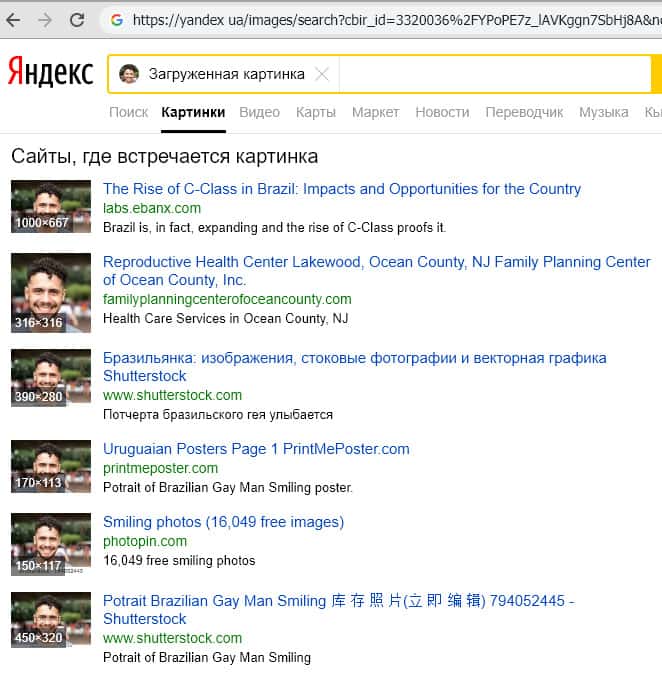Click the Яндекс logo
662x676 pixels.
[50, 72]
